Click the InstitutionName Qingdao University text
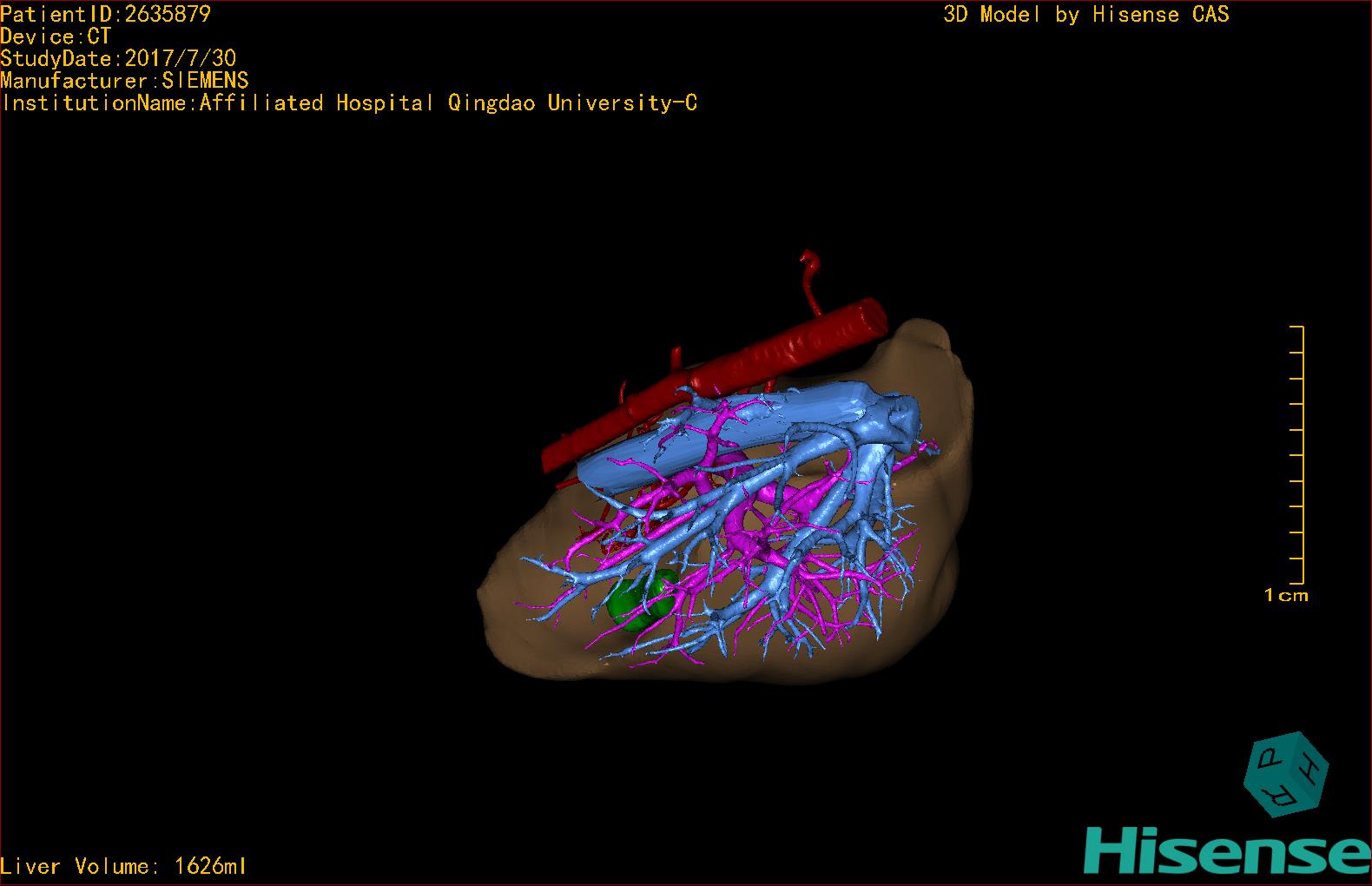 tap(349, 103)
